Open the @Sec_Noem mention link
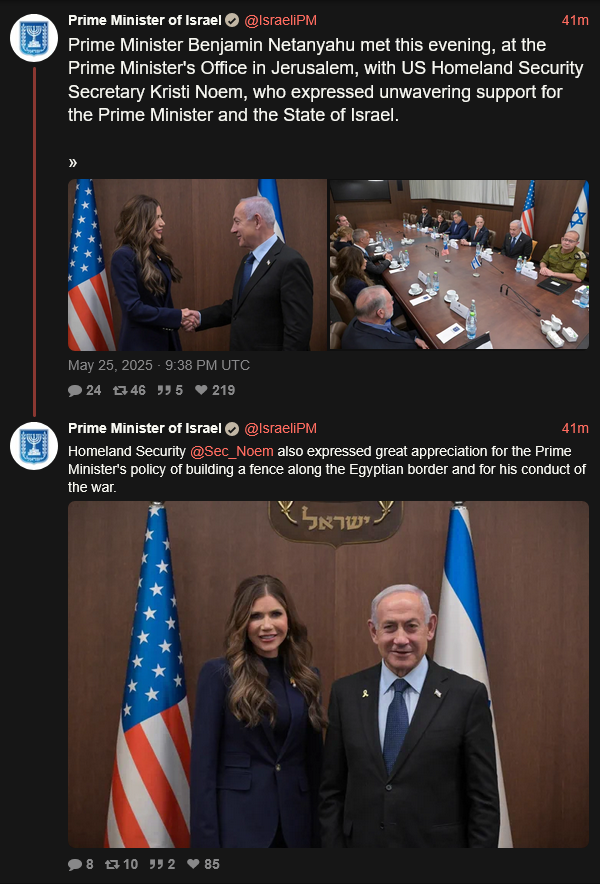 232,452
